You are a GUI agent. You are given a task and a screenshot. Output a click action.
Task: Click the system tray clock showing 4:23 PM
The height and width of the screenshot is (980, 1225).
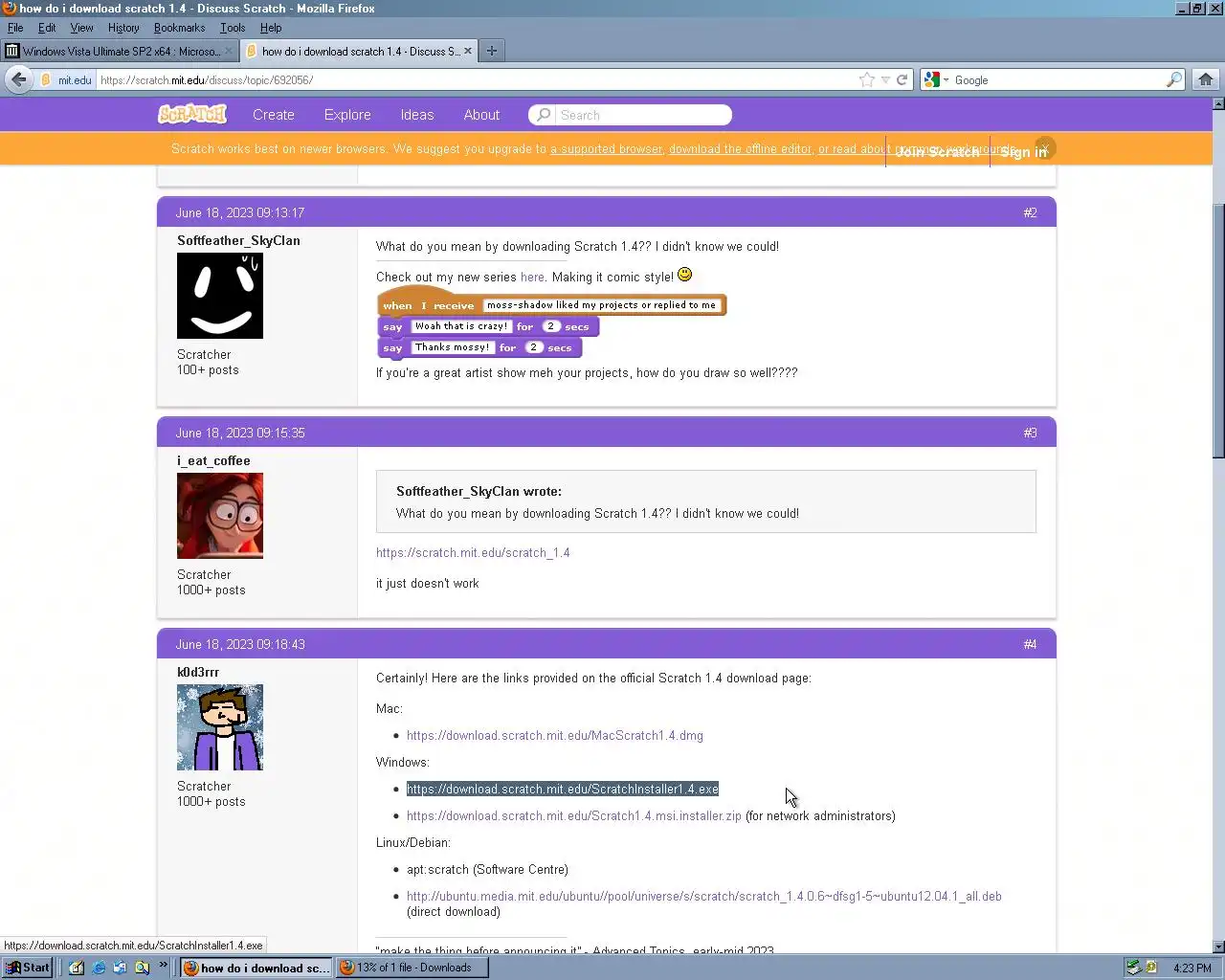pos(1192,969)
